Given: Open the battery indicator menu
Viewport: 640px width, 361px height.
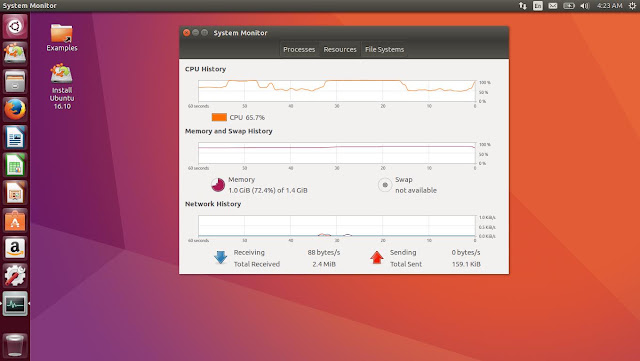Looking at the screenshot, I should click(x=569, y=6).
